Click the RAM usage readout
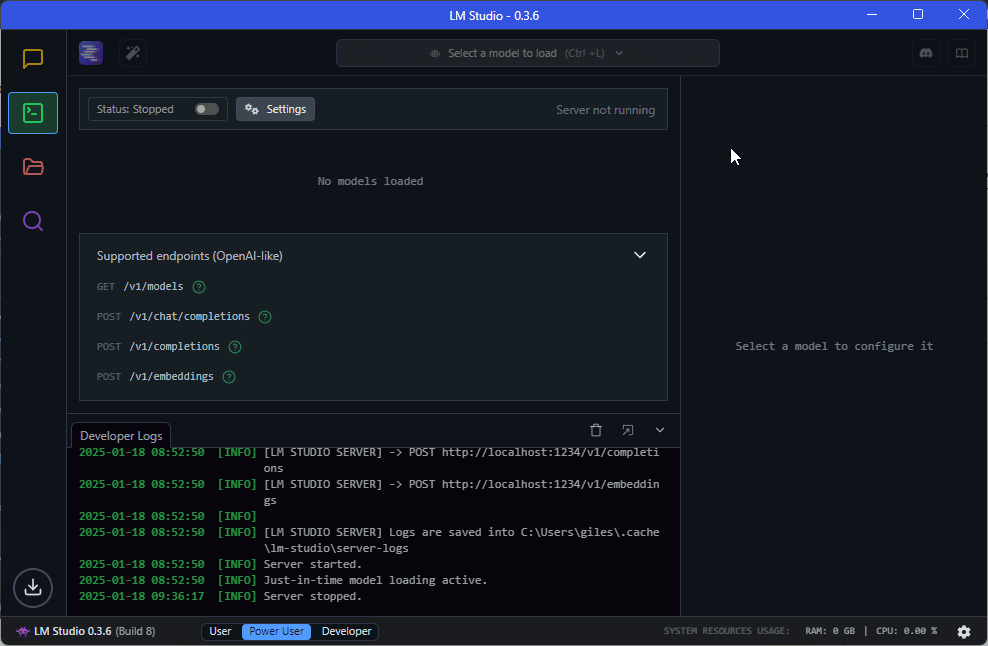 pos(830,631)
